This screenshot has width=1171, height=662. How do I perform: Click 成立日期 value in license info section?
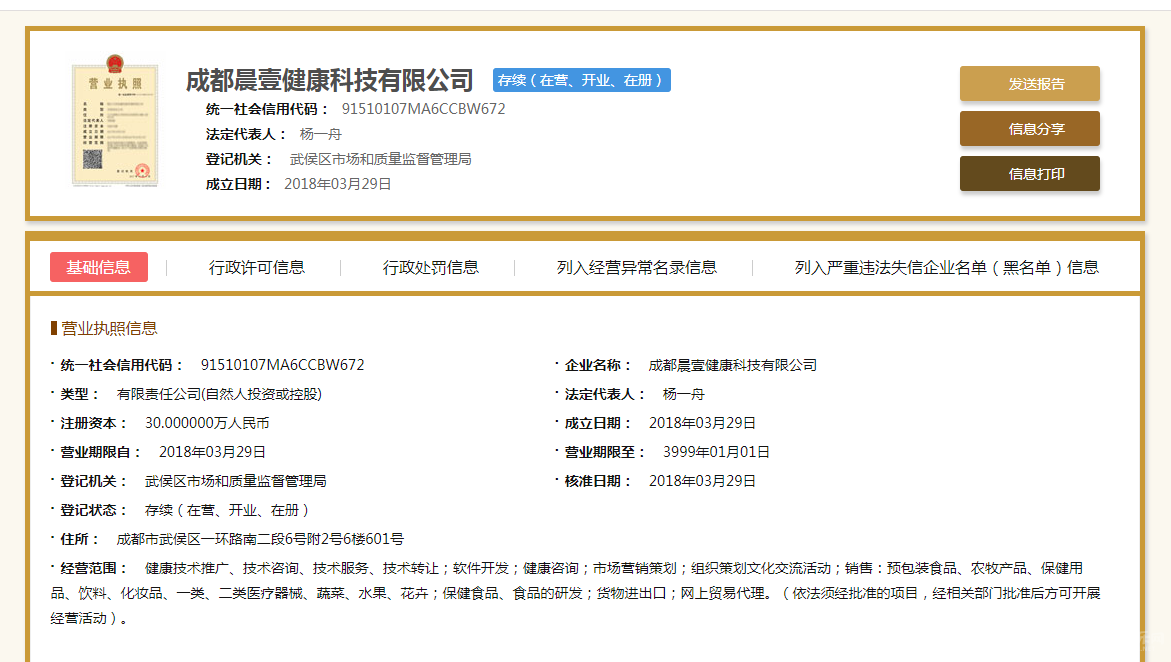tap(702, 423)
